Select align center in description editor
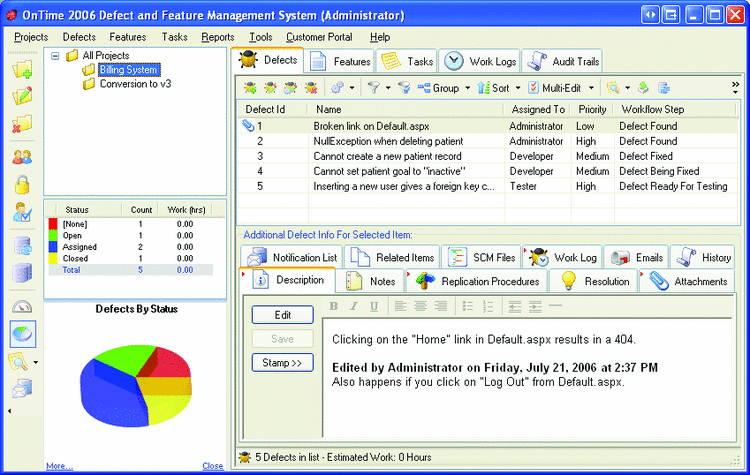The height and width of the screenshot is (475, 750). point(420,306)
